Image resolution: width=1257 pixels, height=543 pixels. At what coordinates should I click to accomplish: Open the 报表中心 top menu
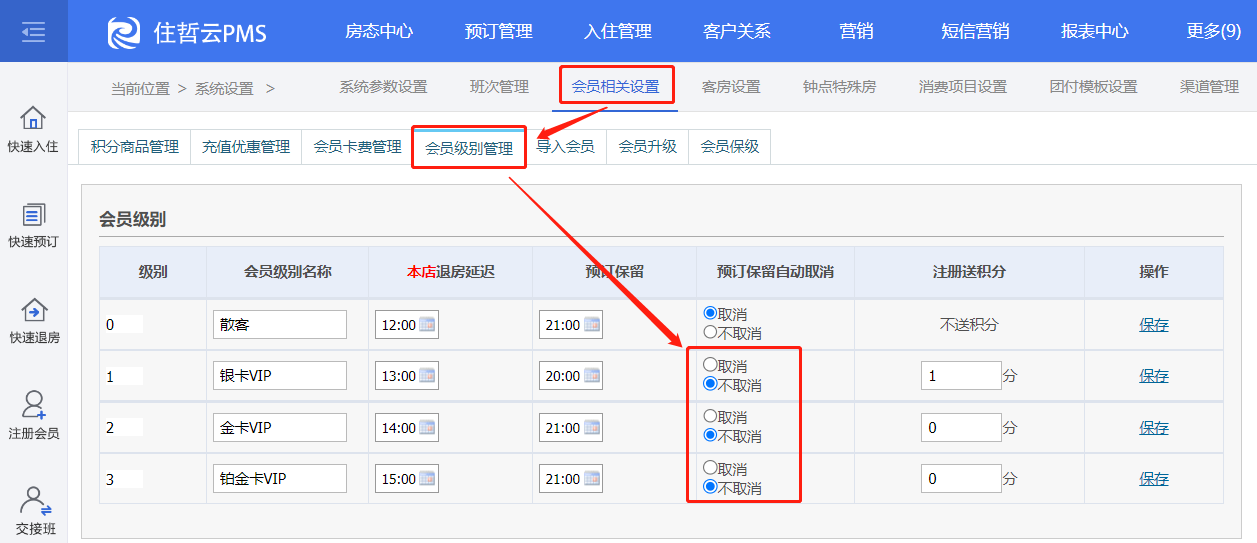[x=1095, y=31]
